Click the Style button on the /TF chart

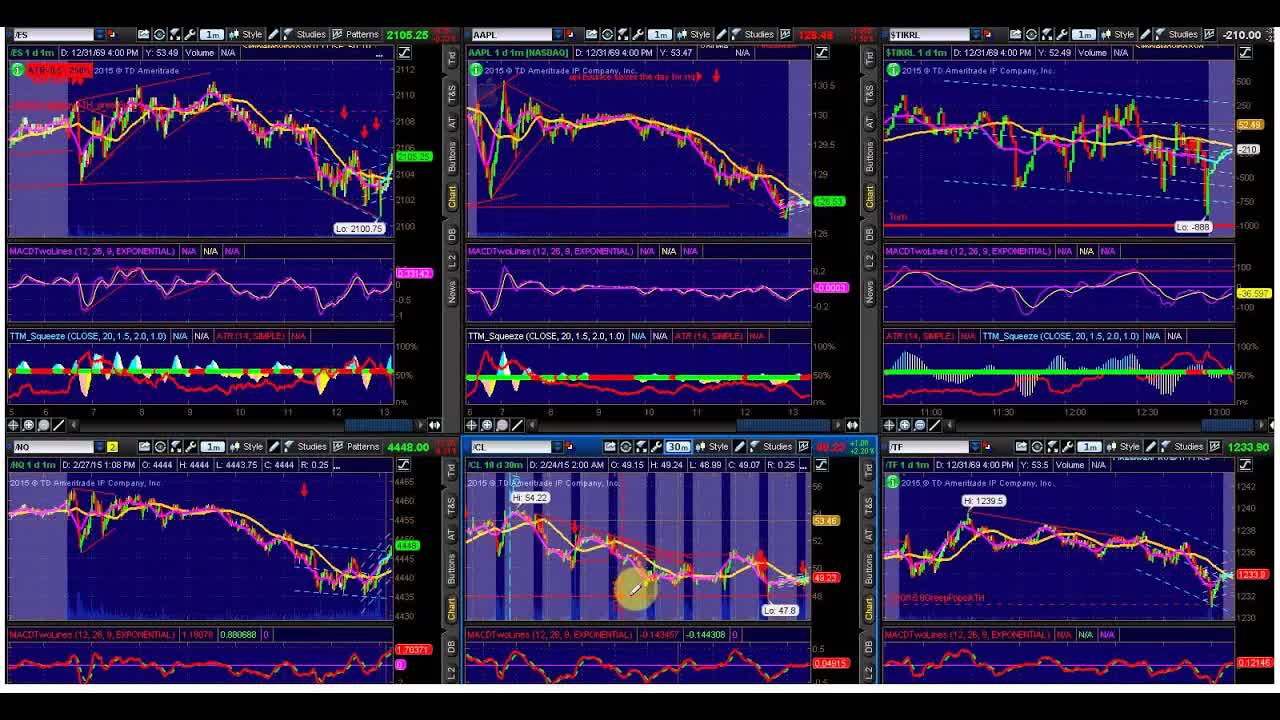click(x=1123, y=447)
